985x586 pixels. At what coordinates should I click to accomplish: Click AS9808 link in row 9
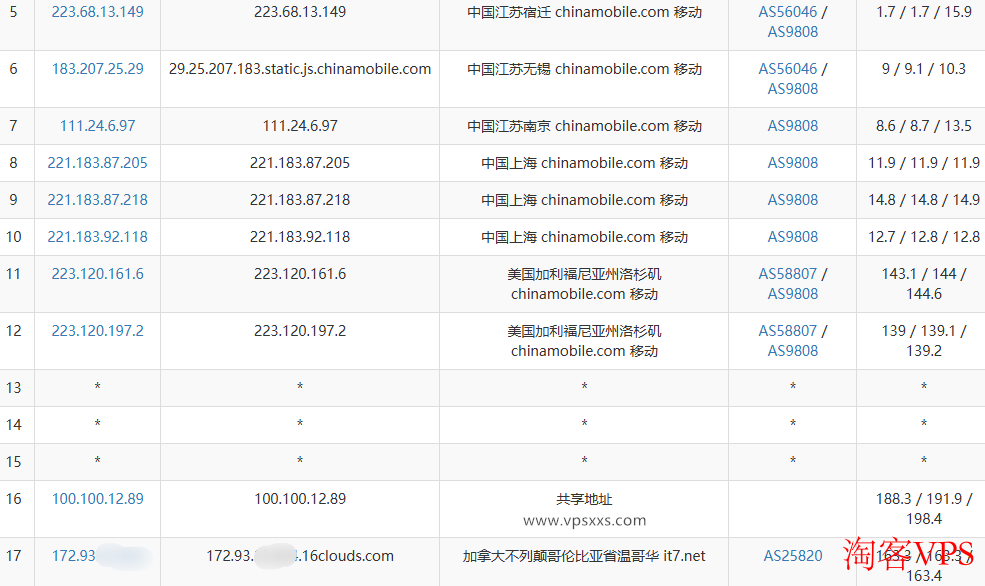793,200
